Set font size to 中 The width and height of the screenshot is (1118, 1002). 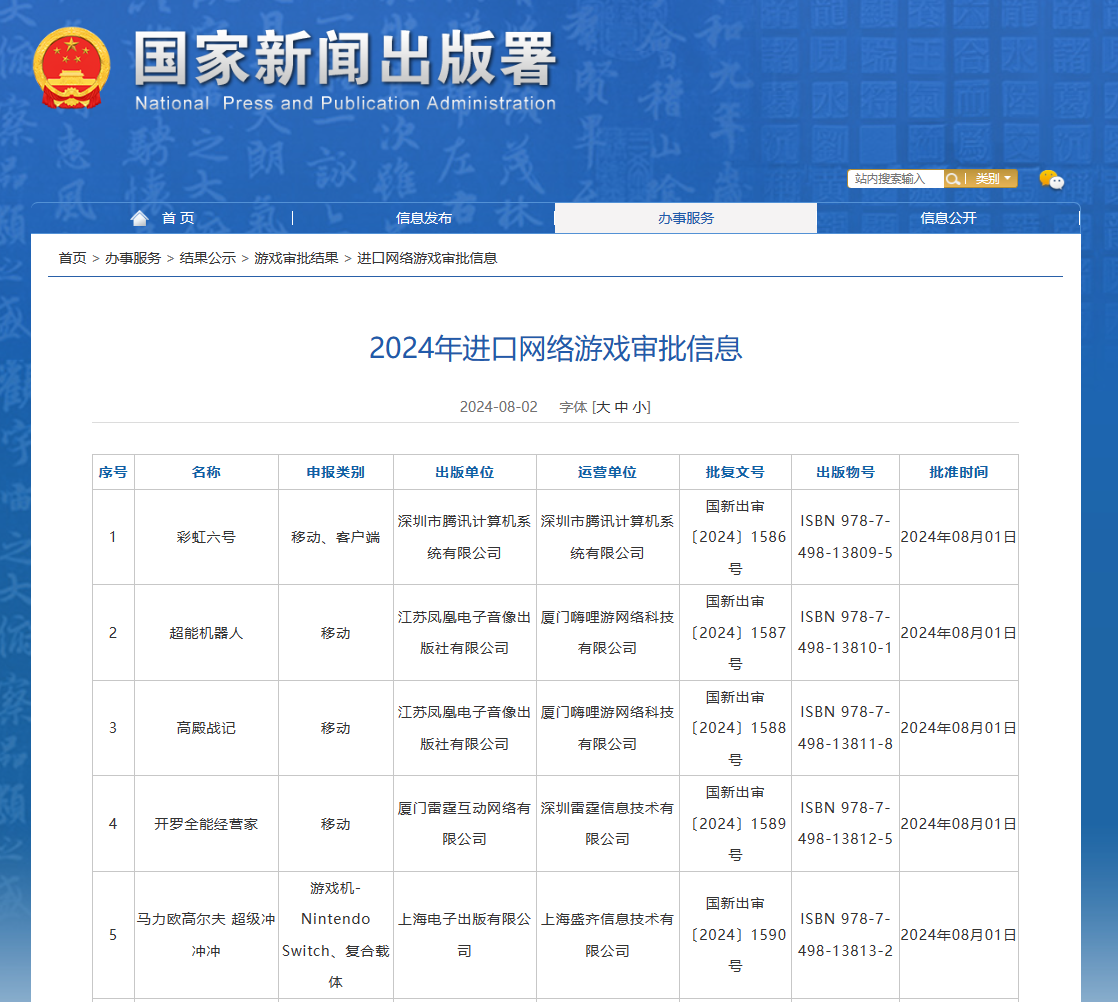point(621,407)
